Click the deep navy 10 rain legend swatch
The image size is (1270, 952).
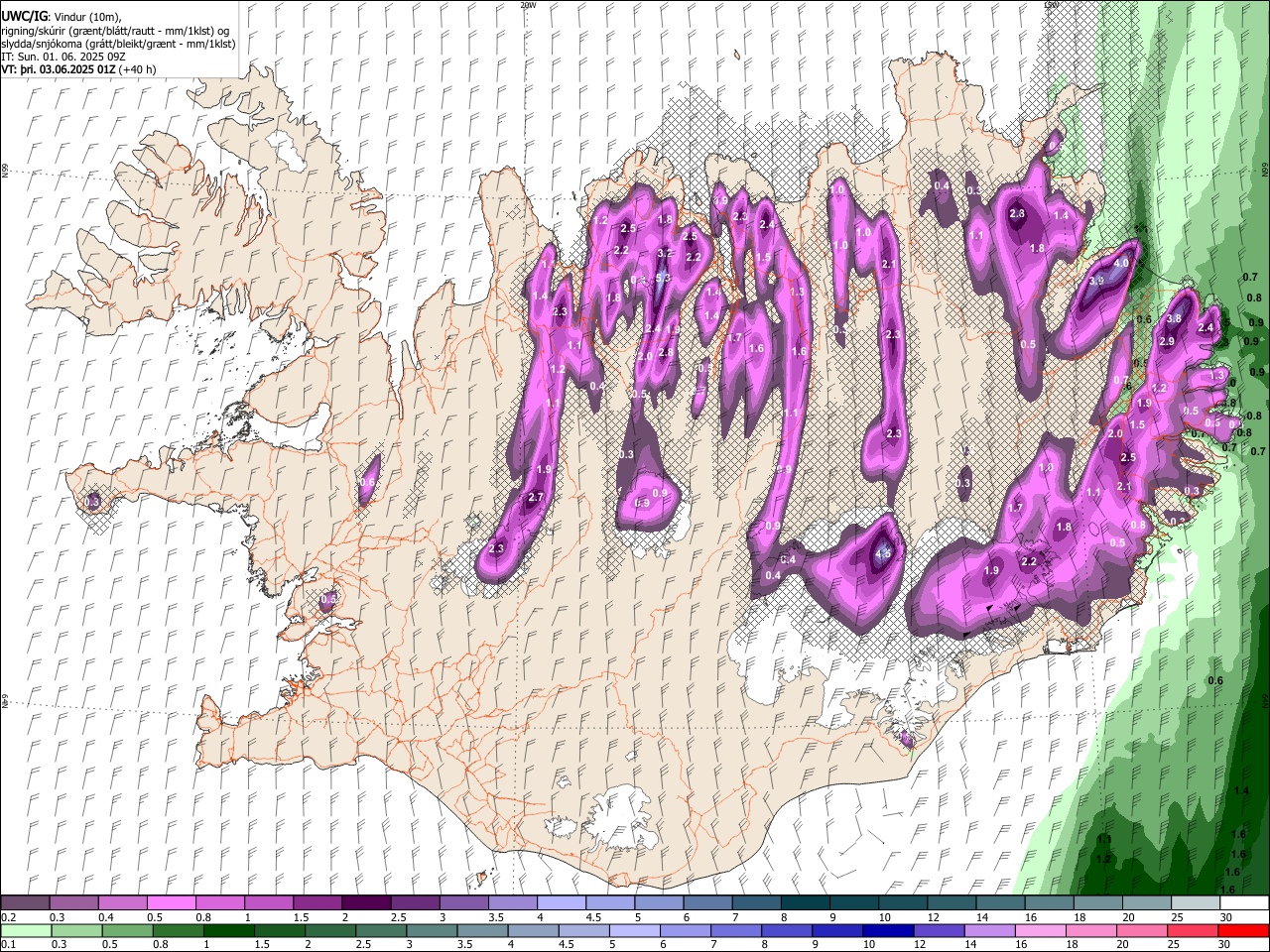(888, 931)
